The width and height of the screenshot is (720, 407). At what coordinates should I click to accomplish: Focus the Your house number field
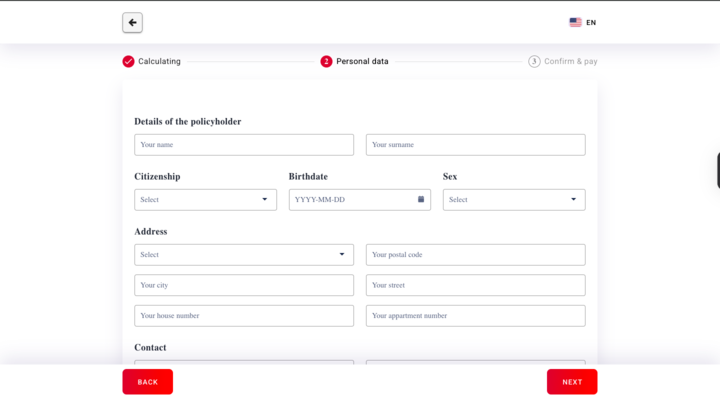[x=243, y=316]
